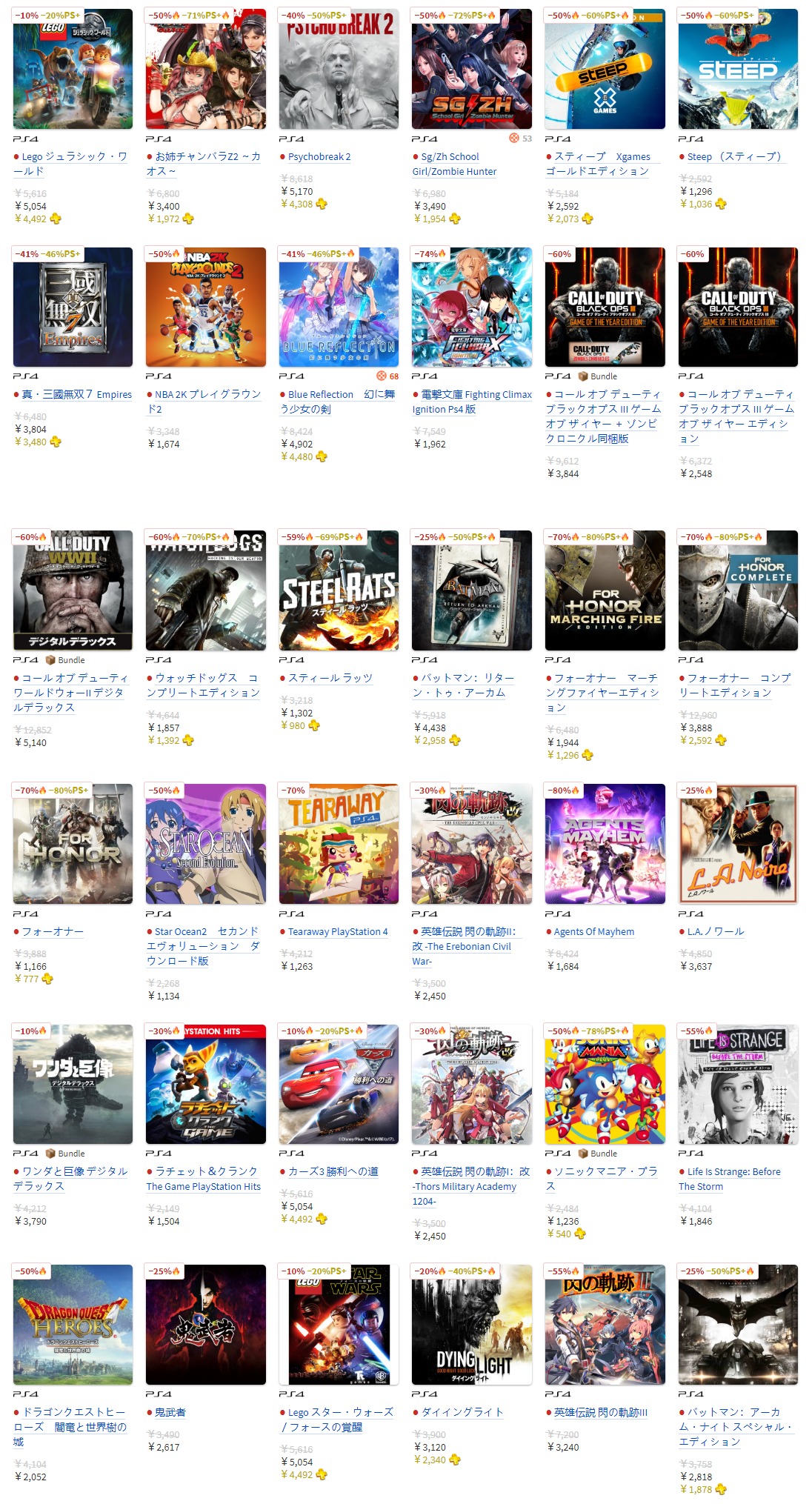This screenshot has height=1504, width=812.
Task: Click the PS Plus icon beside ¥4,492 Lego Jurassic price
Action: coord(56,219)
